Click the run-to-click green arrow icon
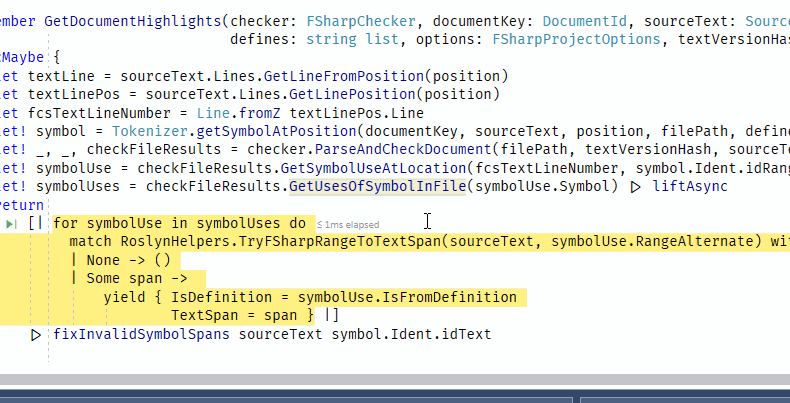Screen dimensions: 790x403 [x=11, y=224]
